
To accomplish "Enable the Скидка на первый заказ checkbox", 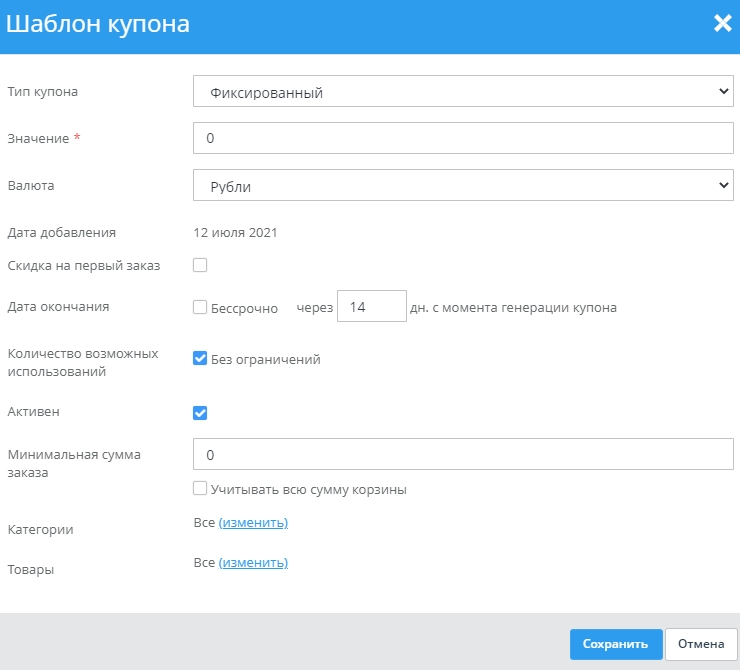I will coord(200,265).
